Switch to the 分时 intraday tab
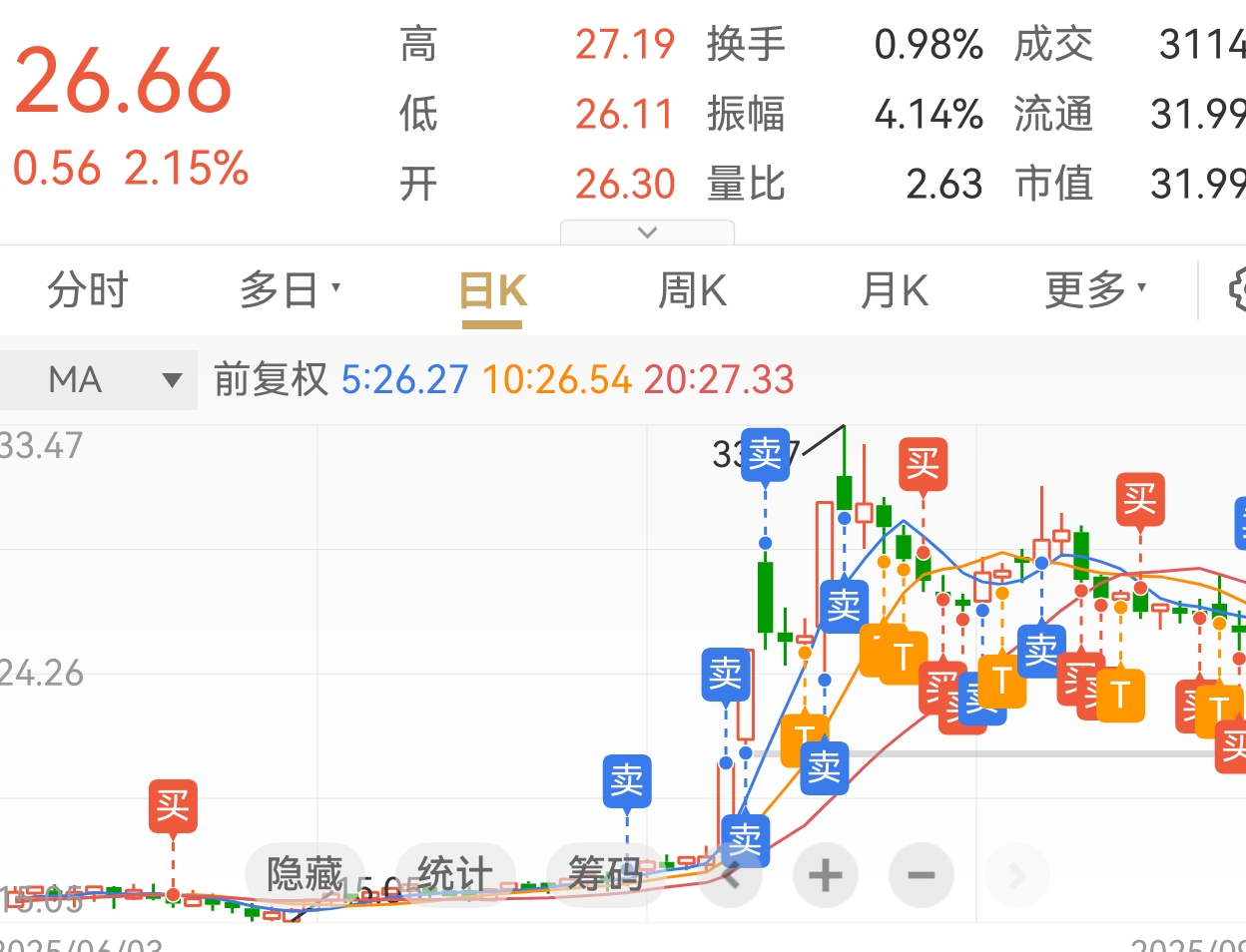 88,290
